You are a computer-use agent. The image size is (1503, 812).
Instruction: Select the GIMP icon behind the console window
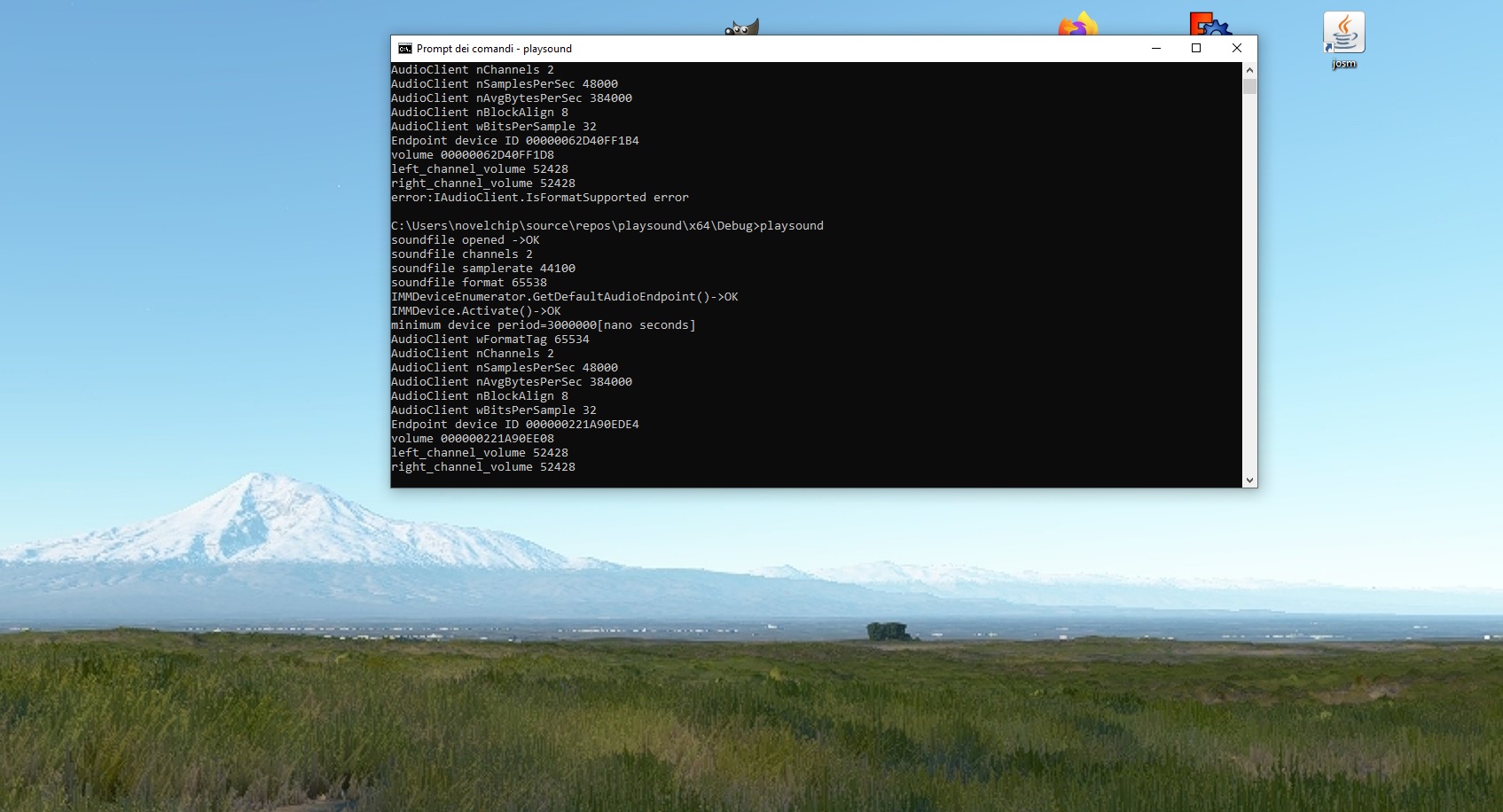click(741, 27)
